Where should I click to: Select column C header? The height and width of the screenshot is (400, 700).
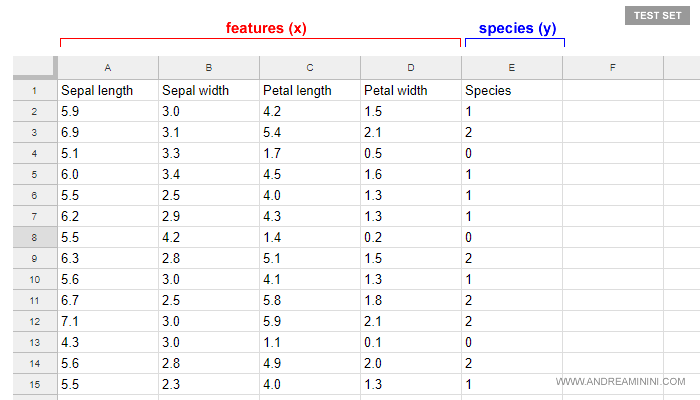coord(310,67)
